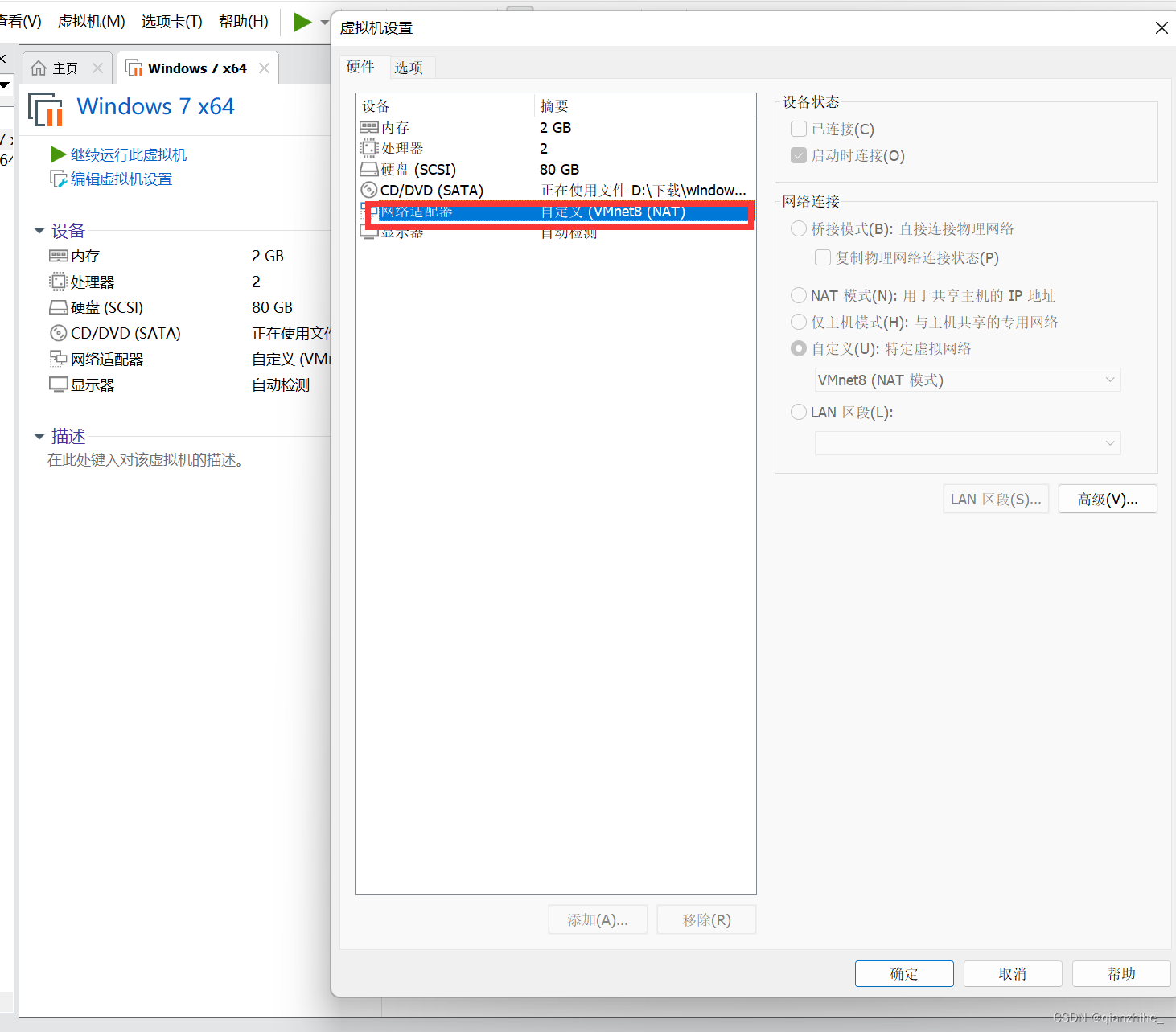1176x1032 pixels.
Task: Click the home icon on the 主页 tab
Action: (39, 68)
